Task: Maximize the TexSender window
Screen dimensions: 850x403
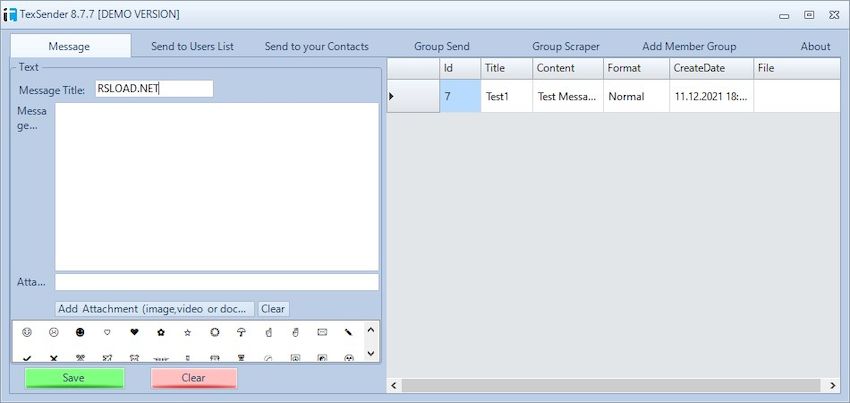Action: [x=809, y=15]
